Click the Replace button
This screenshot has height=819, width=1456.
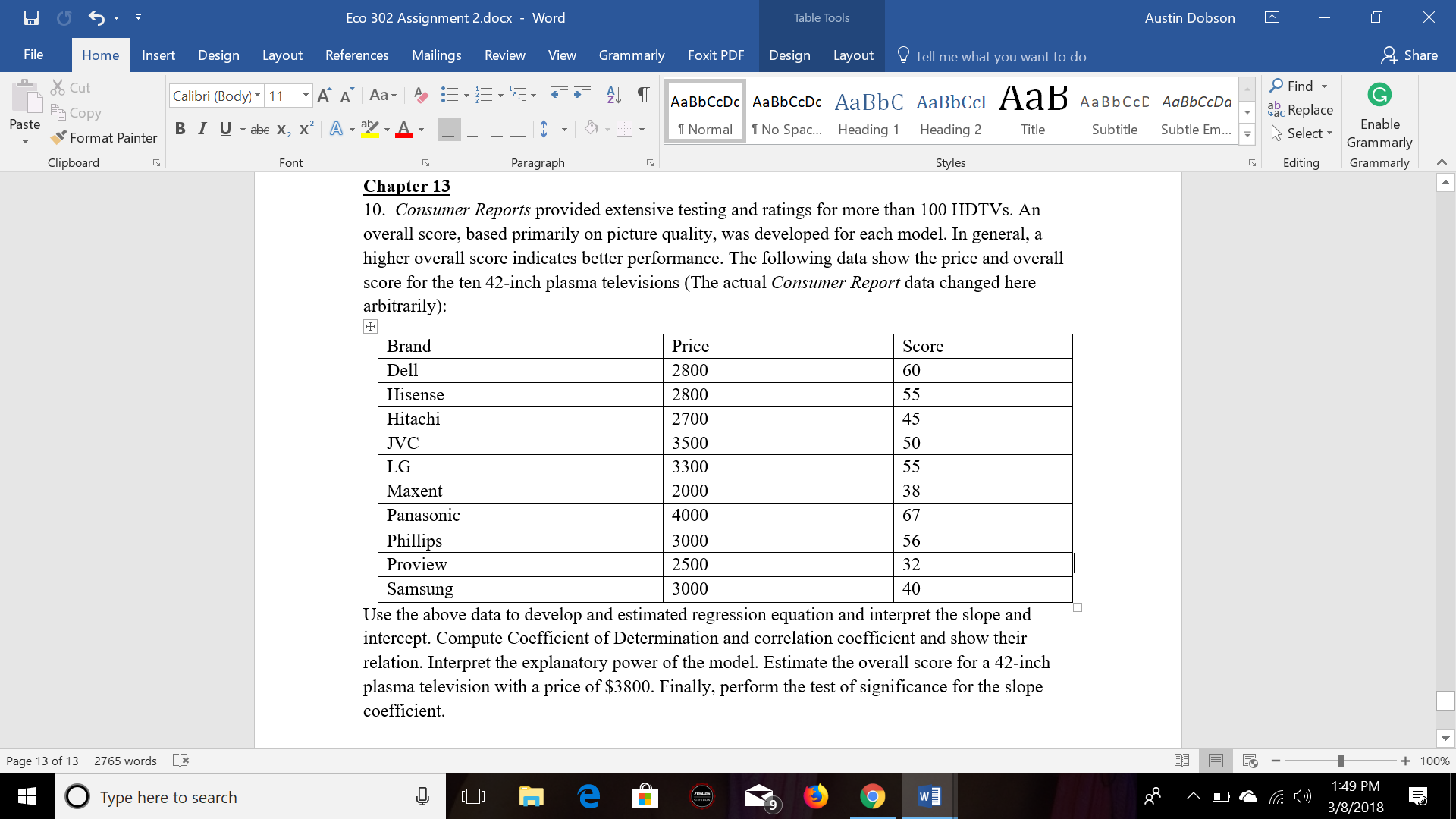[1301, 110]
